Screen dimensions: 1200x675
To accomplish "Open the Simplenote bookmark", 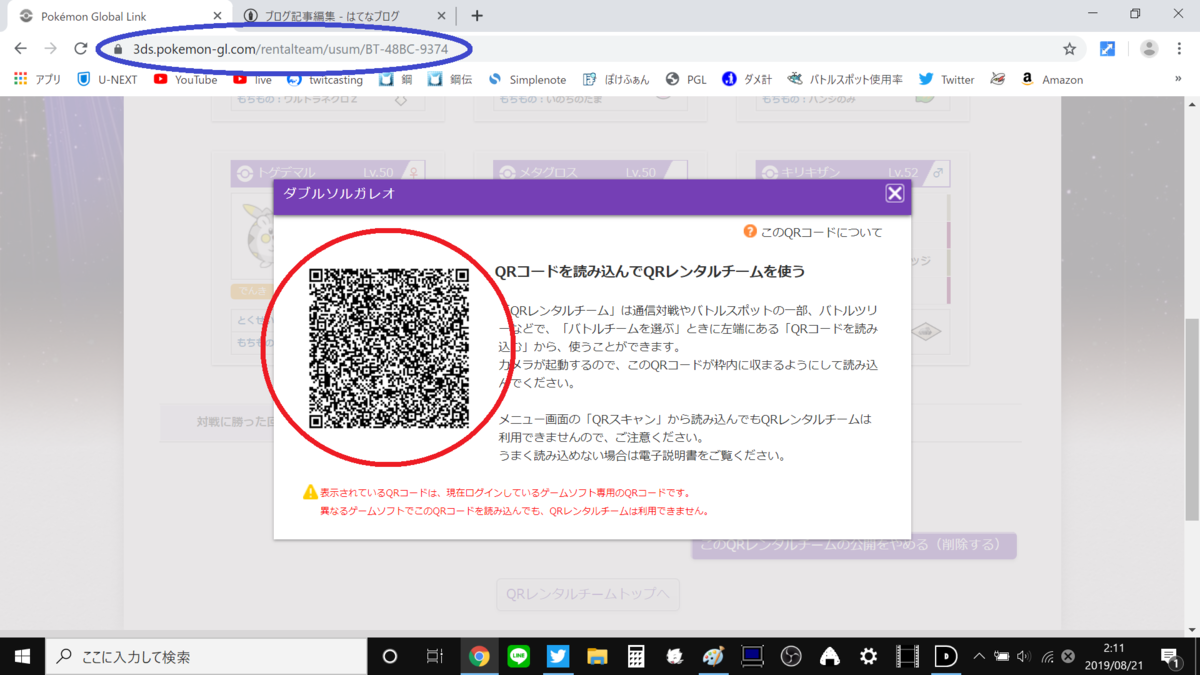I will click(x=527, y=79).
